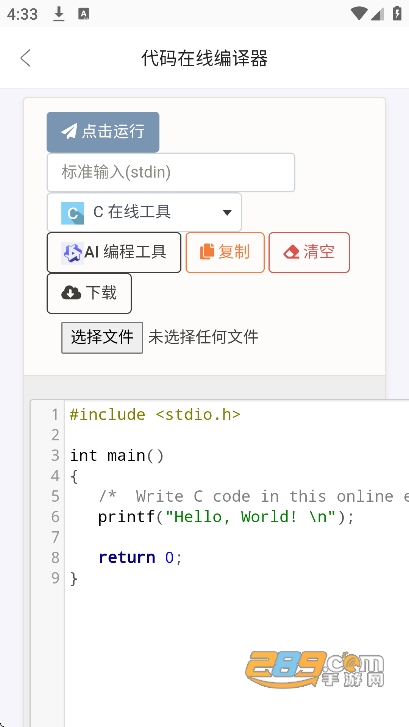The image size is (409, 727).
Task: Tap the back arrow icon
Action: [26, 58]
